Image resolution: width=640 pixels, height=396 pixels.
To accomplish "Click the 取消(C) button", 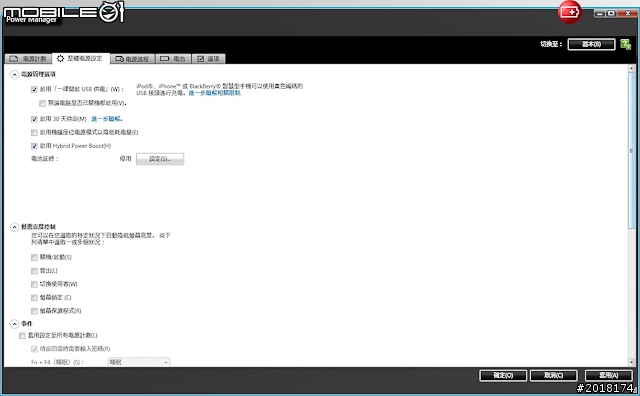I will click(553, 376).
